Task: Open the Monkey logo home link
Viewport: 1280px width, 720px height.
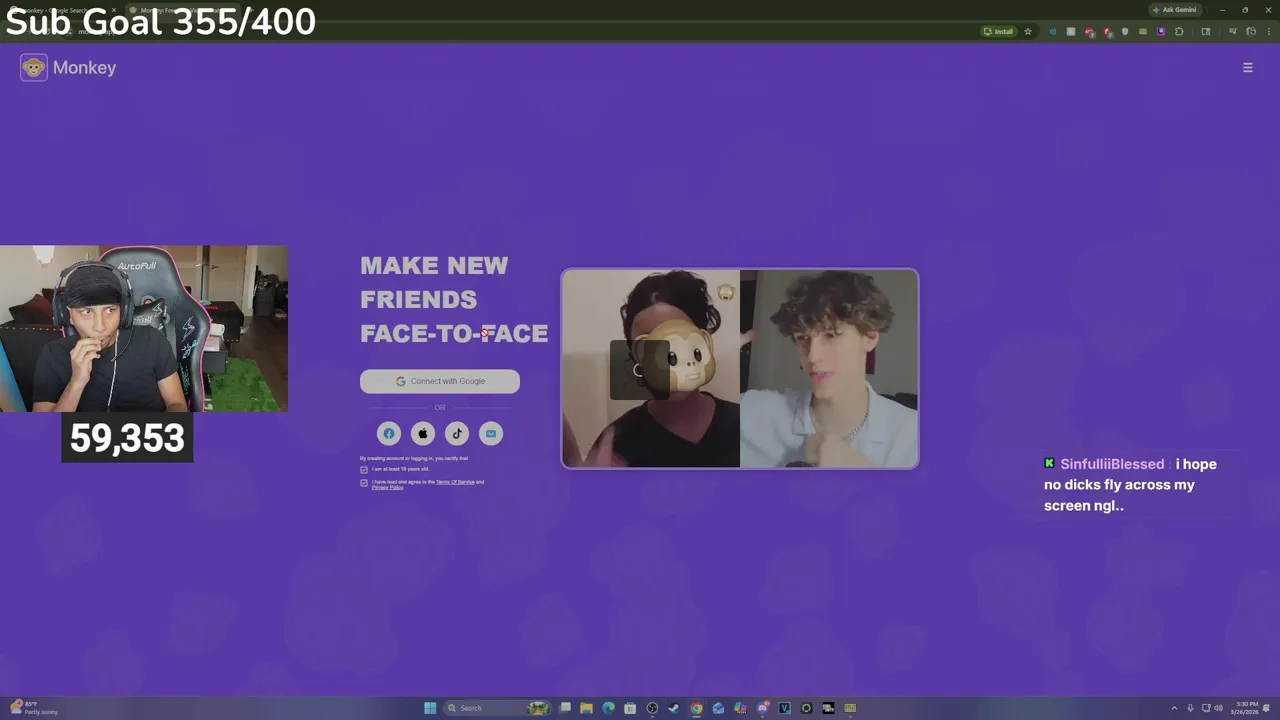Action: (x=68, y=67)
